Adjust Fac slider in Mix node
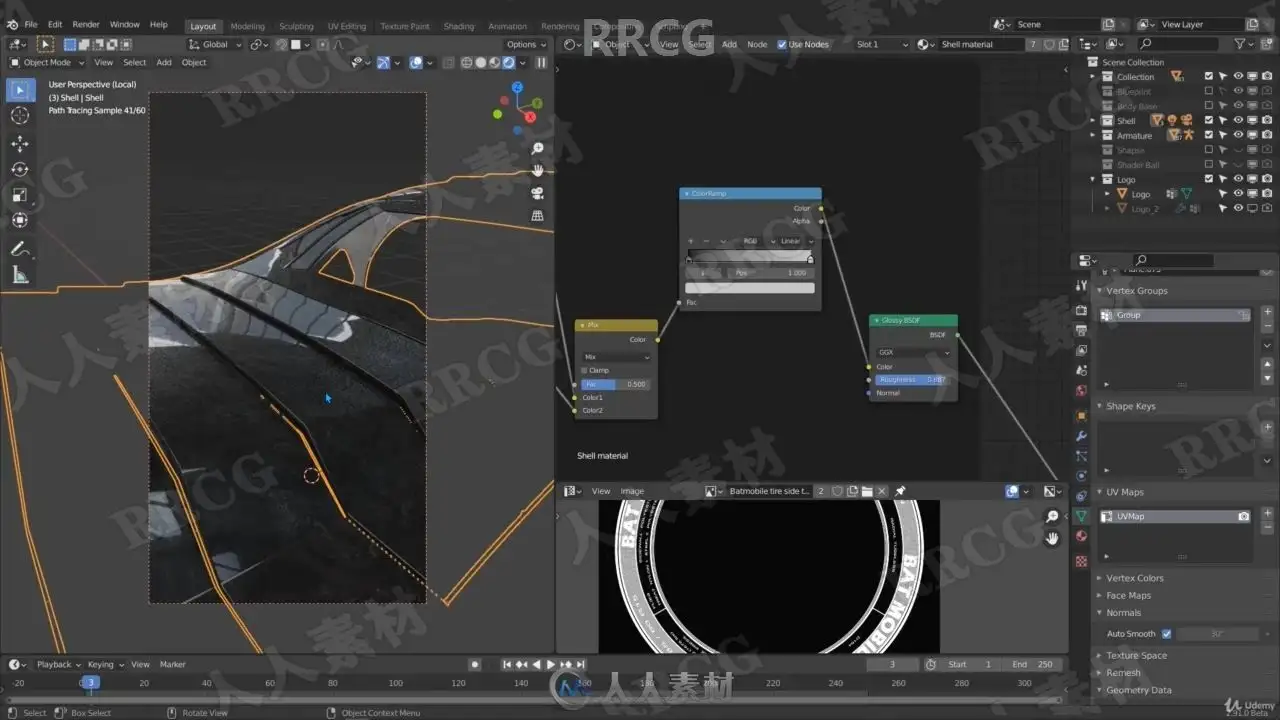The height and width of the screenshot is (720, 1280). 616,384
